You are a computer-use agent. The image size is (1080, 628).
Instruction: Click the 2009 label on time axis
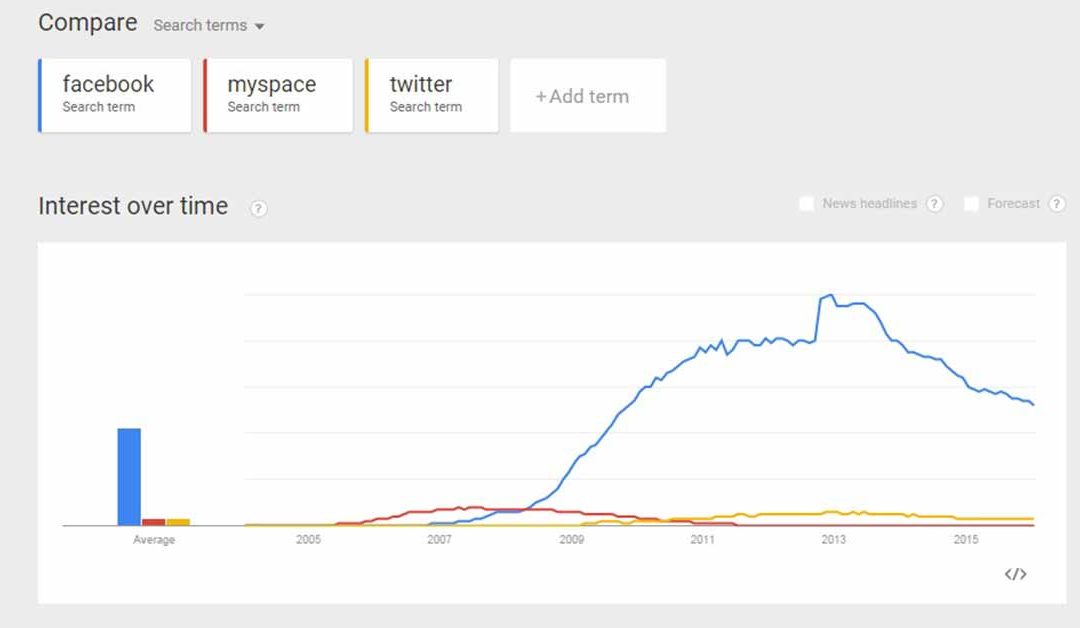tap(572, 539)
